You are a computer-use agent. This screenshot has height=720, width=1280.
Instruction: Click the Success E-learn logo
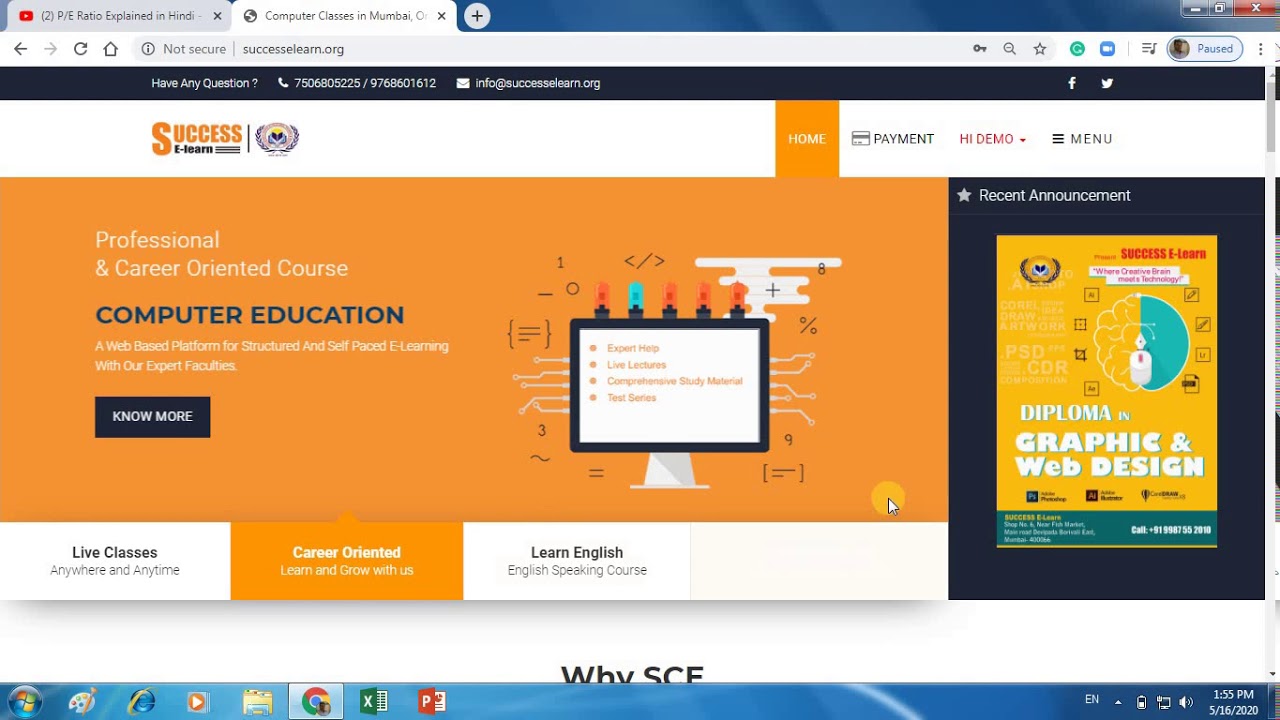pos(225,139)
